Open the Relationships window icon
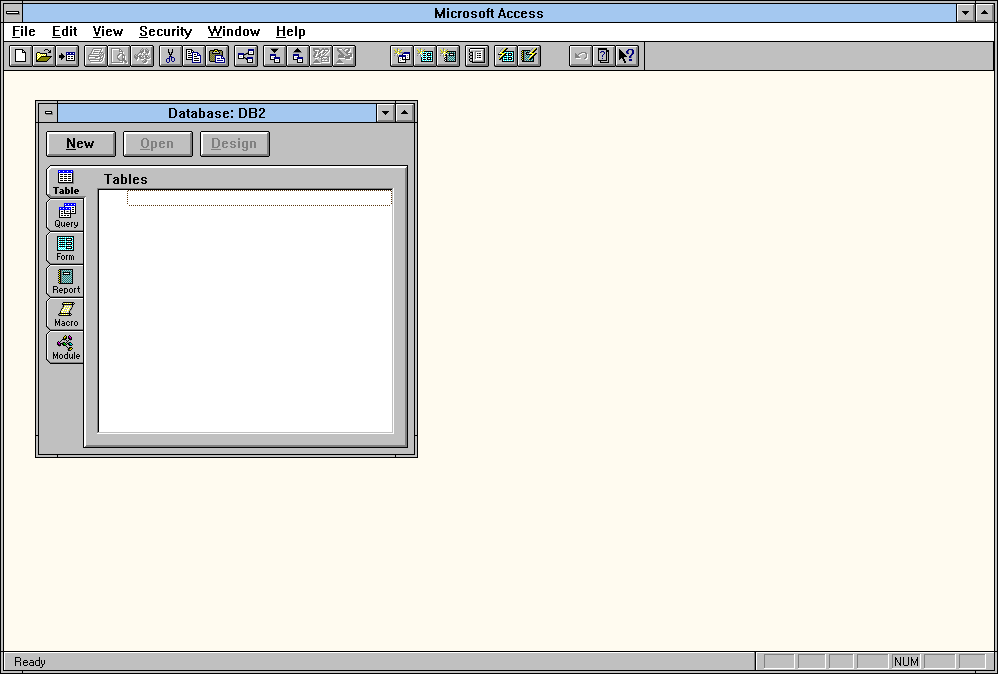This screenshot has height=674, width=998. point(245,56)
